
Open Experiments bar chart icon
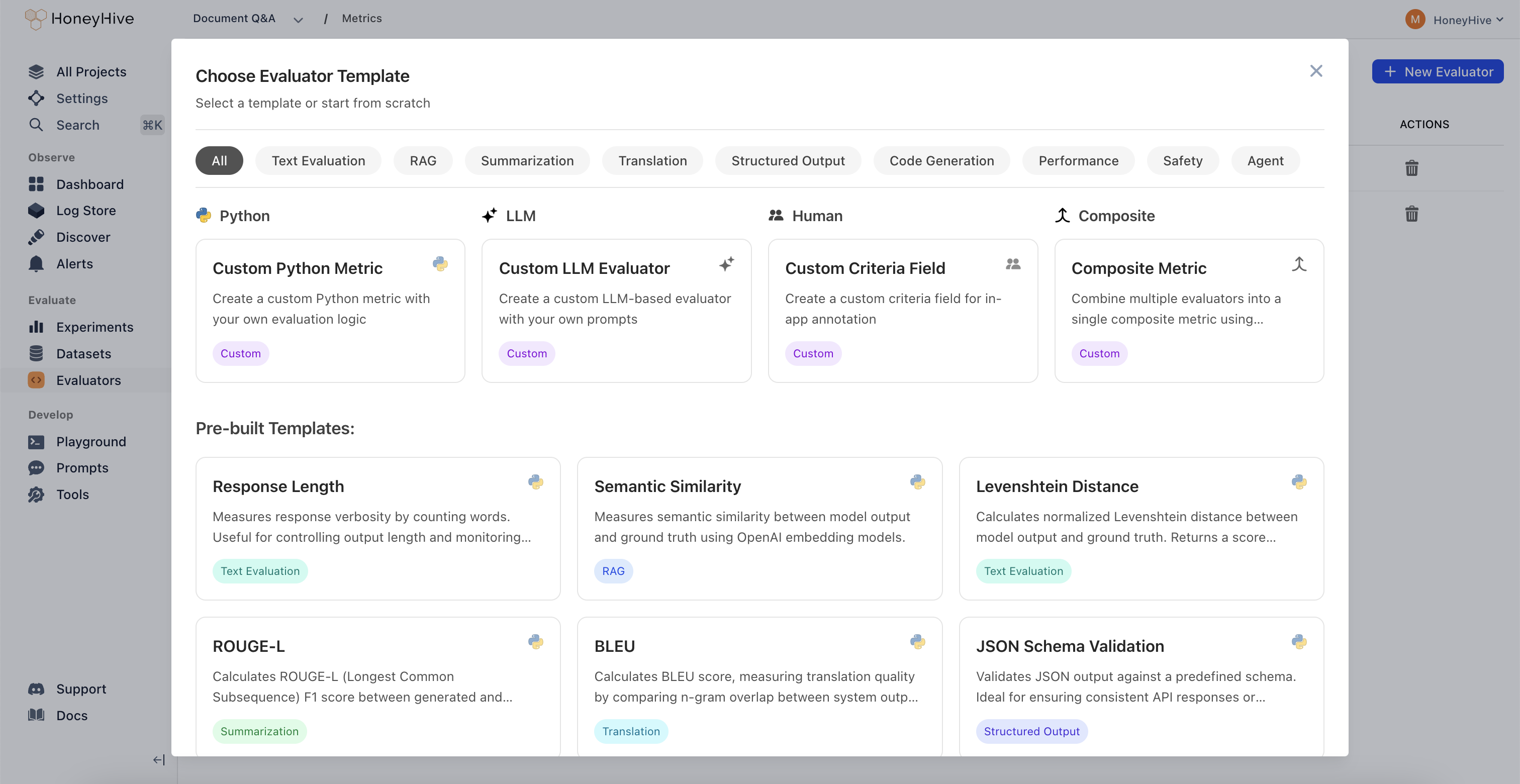[36, 327]
